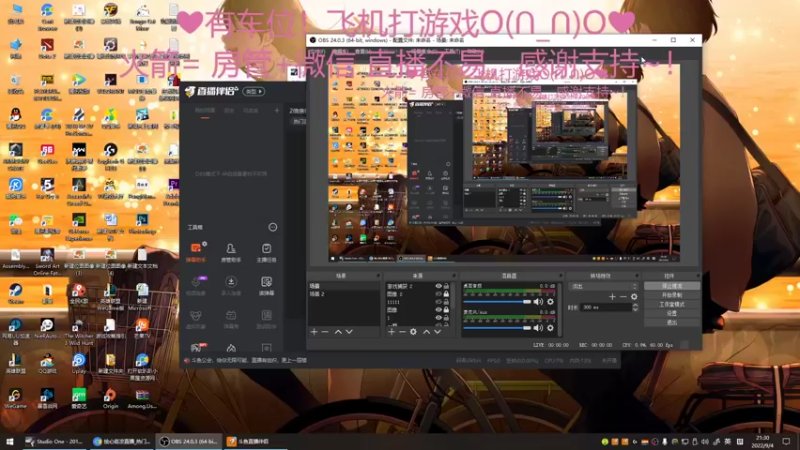Image resolution: width=800 pixels, height=450 pixels.
Task: Add a new scene with the plus icon
Action: point(314,332)
